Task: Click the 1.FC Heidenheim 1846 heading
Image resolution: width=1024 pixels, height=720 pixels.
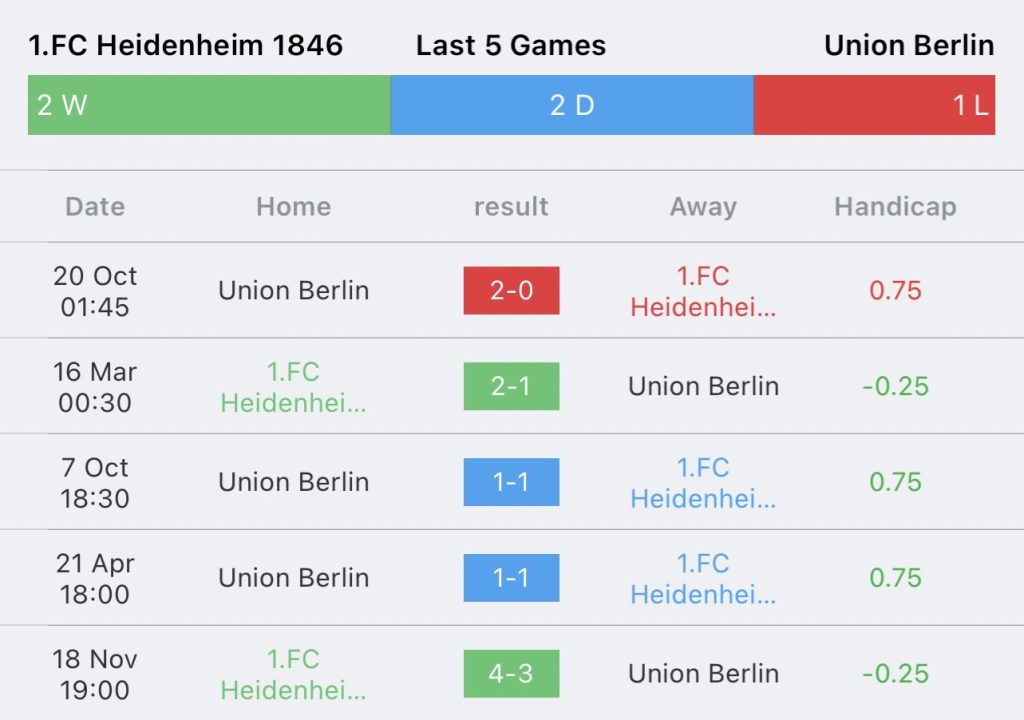Action: coord(186,45)
